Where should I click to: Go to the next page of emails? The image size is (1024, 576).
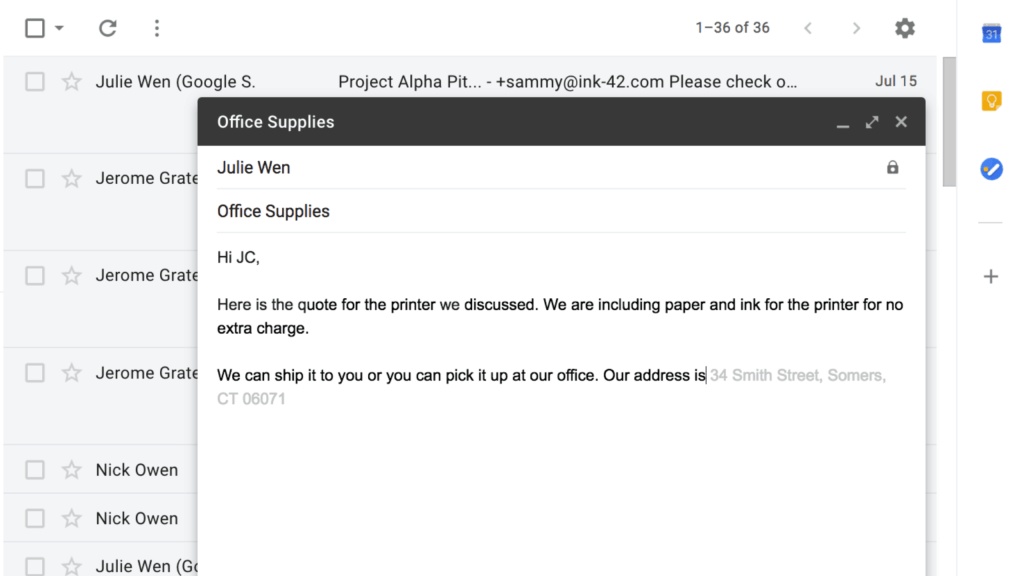[x=856, y=28]
